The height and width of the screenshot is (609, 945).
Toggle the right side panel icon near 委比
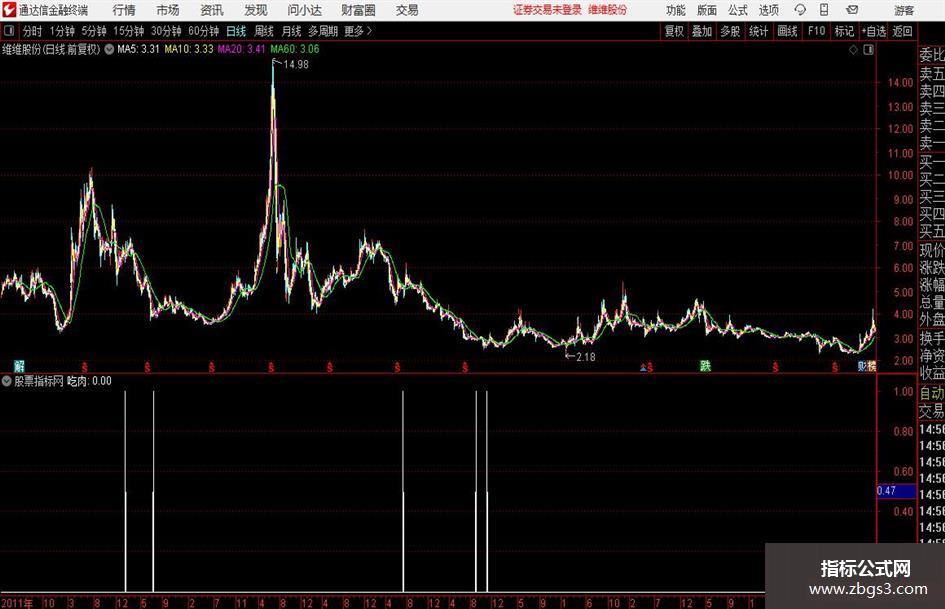coord(868,50)
